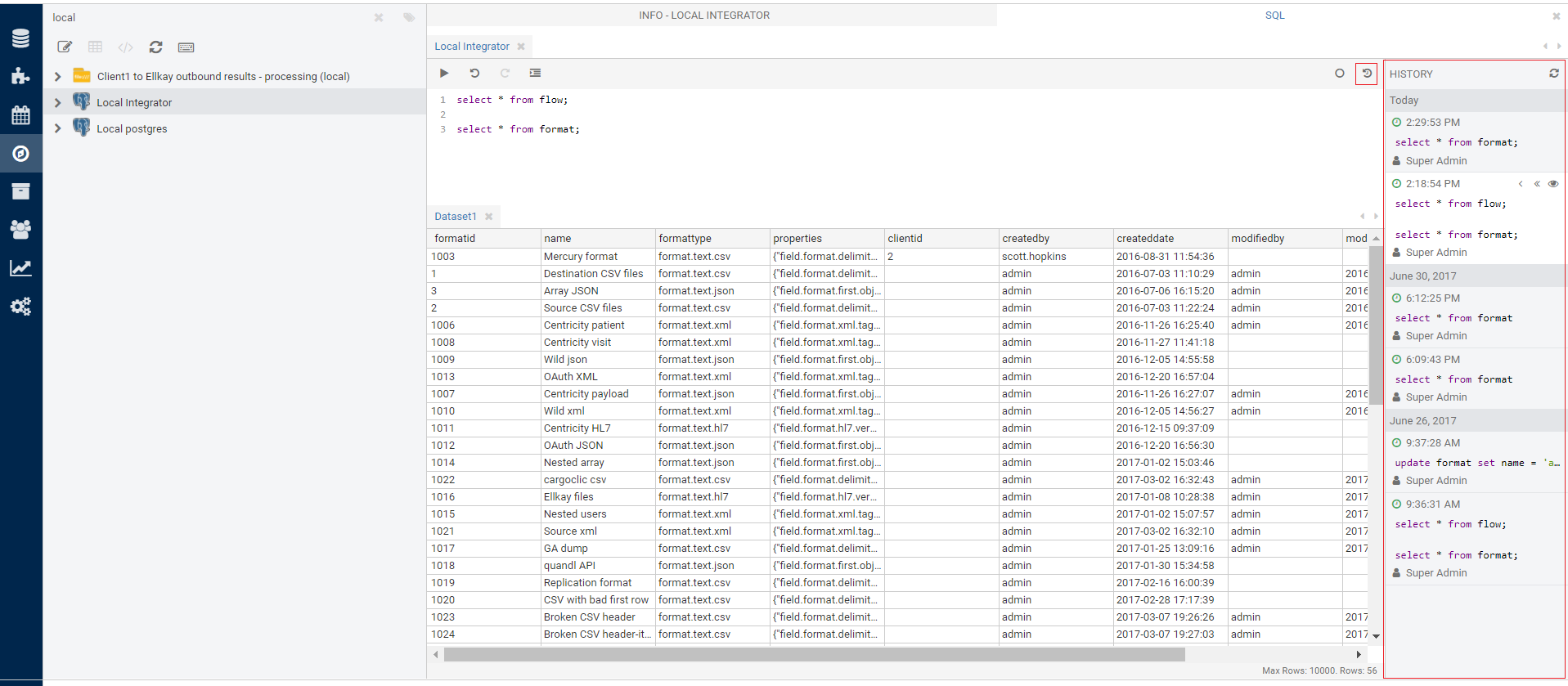1568x686 pixels.
Task: Open the 2:29:53 PM history entry
Action: tap(1474, 141)
